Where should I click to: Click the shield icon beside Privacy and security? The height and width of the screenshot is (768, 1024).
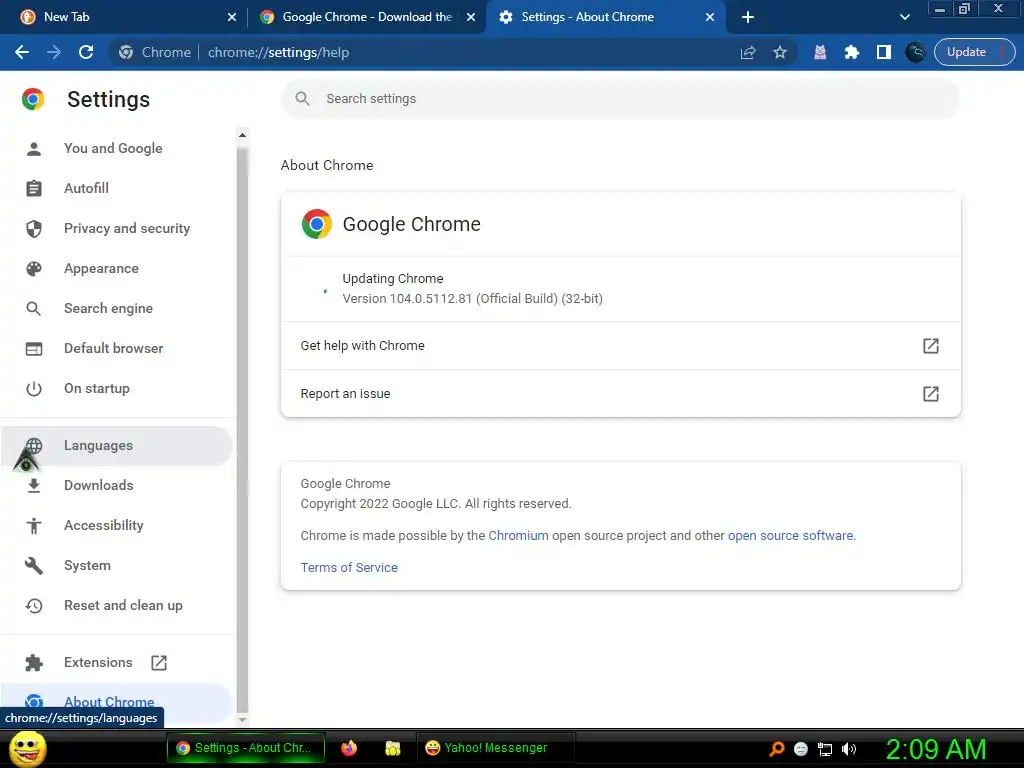point(34,229)
